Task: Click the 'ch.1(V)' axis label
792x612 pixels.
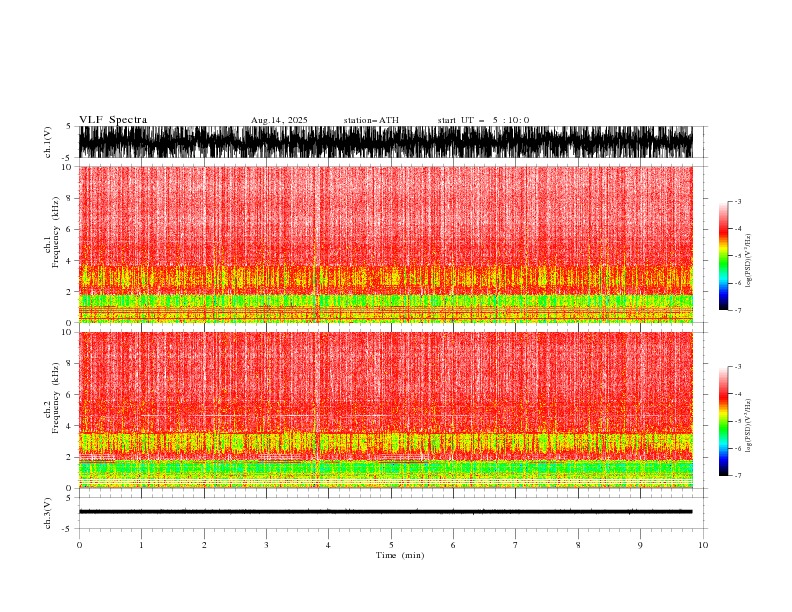Action: 48,142
